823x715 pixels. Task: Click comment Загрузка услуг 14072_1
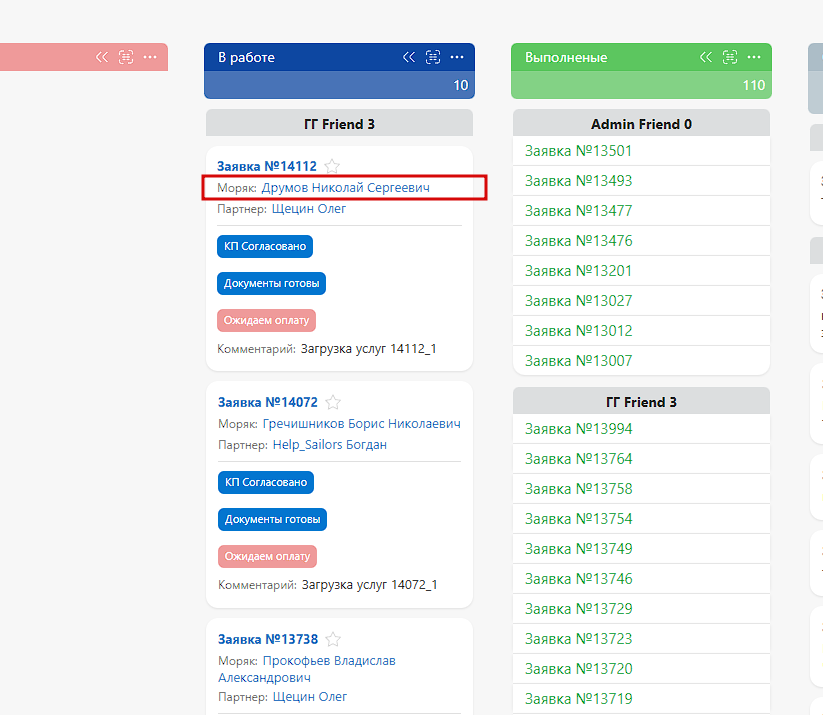(x=370, y=585)
